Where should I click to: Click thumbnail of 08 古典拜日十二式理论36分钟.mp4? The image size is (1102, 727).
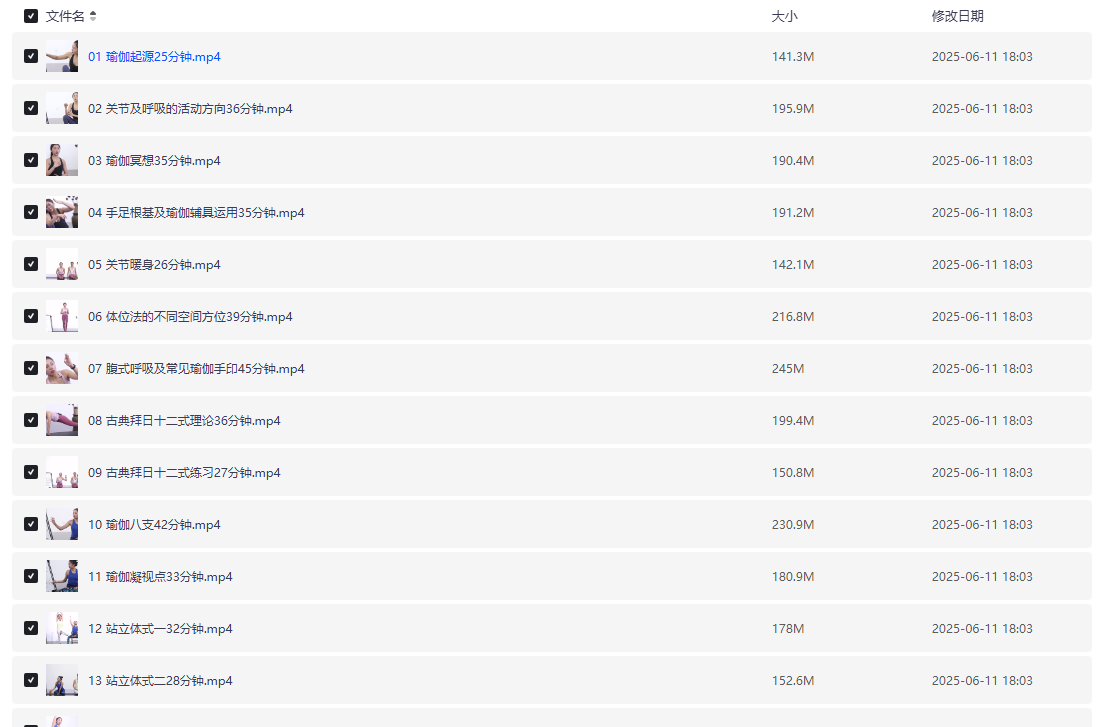(x=62, y=420)
